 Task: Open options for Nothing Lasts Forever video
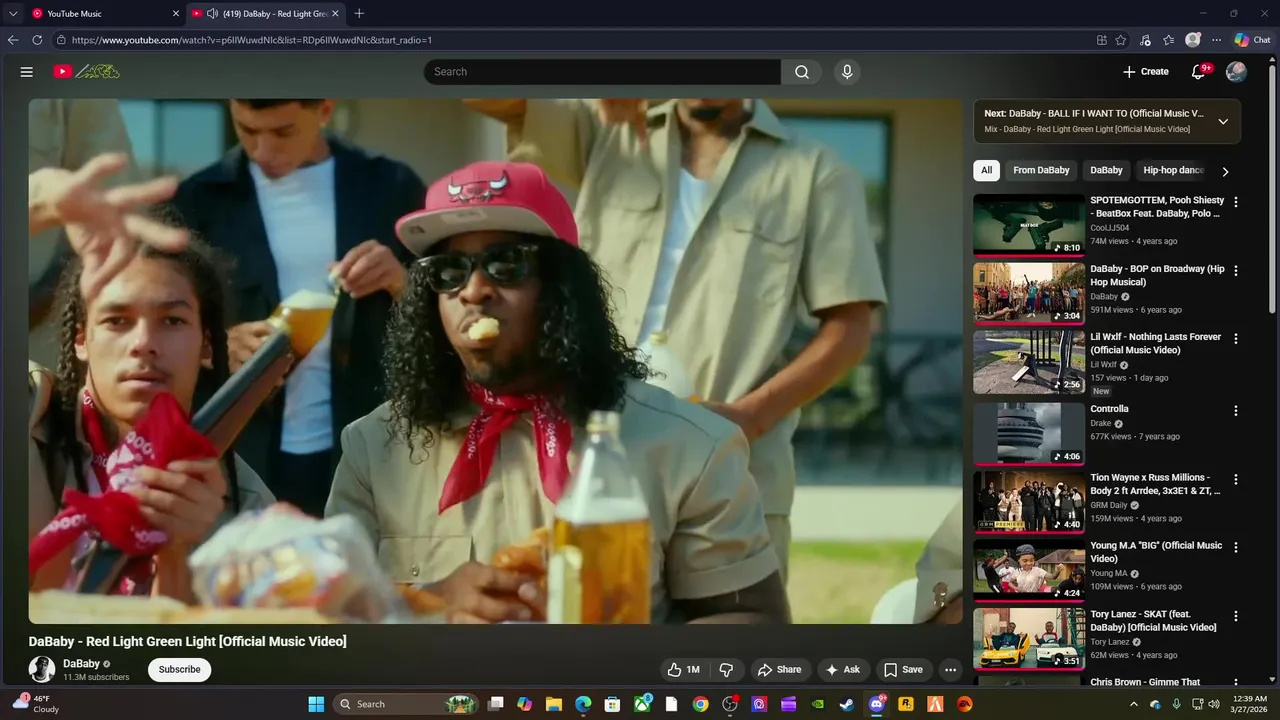tap(1236, 339)
